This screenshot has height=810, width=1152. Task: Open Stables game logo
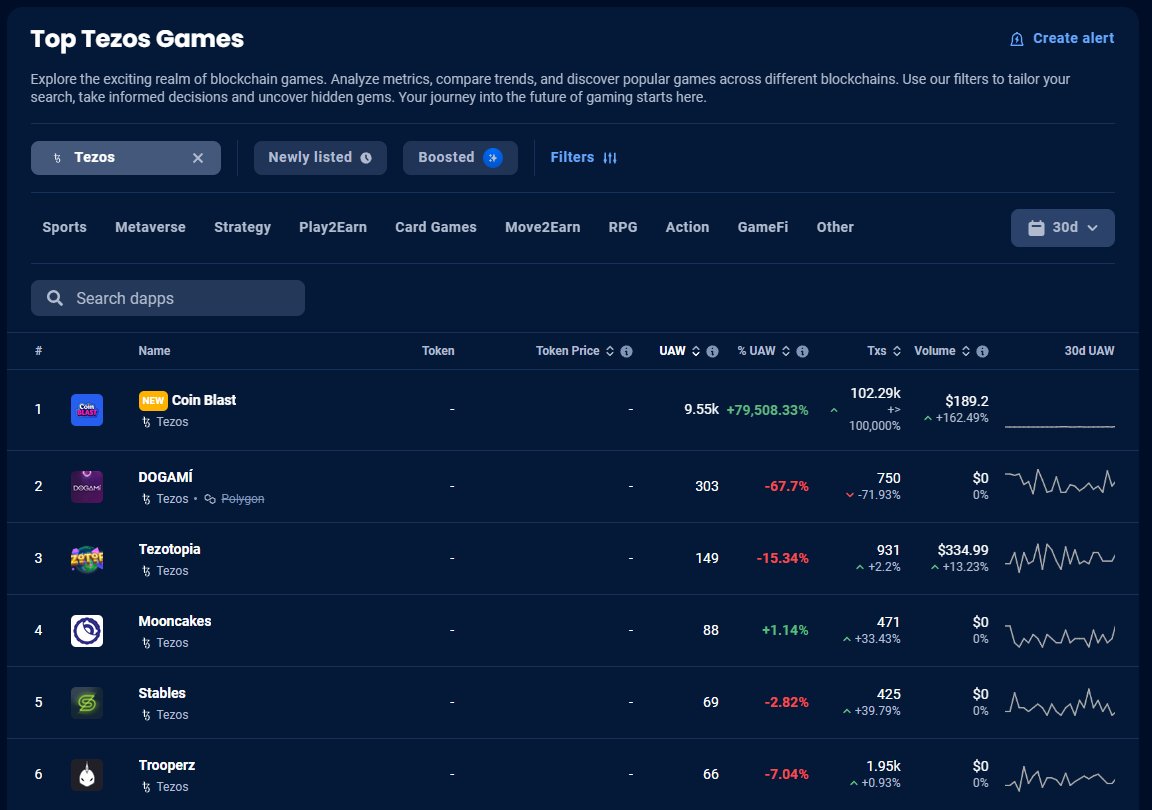[x=87, y=703]
